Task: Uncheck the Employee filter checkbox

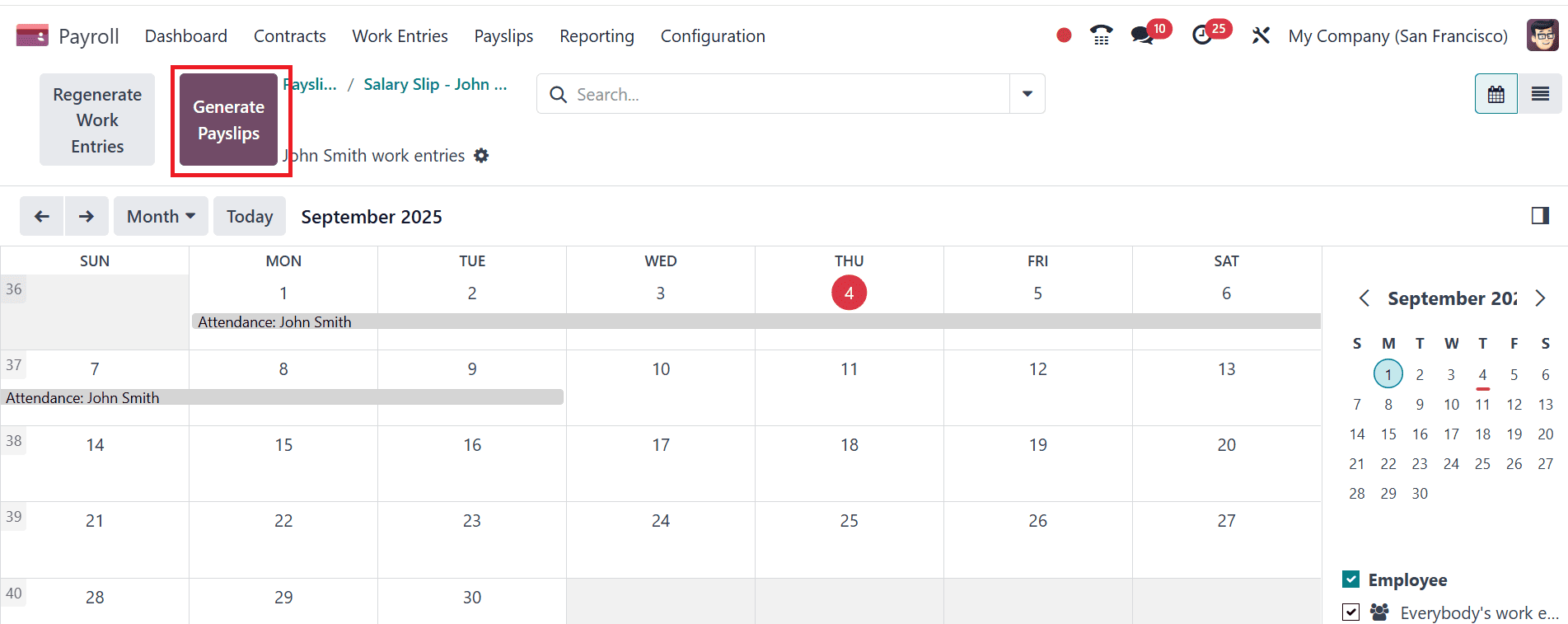Action: [x=1350, y=579]
